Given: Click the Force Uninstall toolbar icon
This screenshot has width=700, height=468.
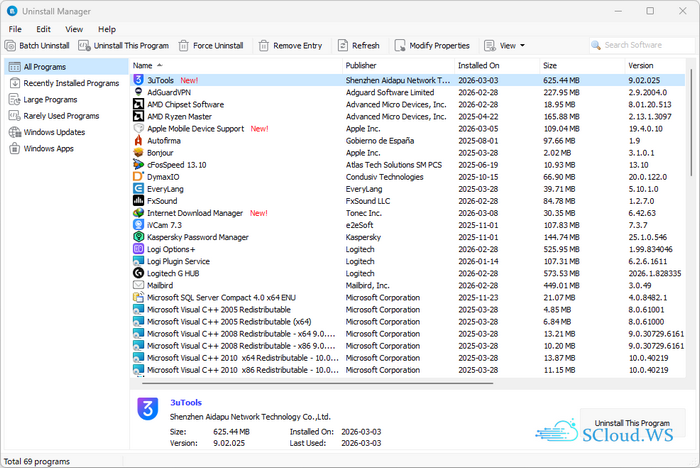Looking at the screenshot, I should tap(185, 45).
